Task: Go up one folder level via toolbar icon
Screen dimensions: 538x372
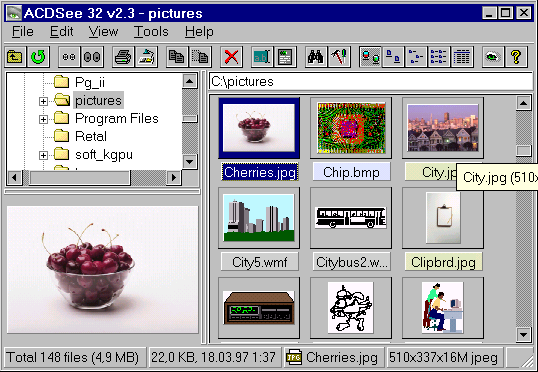Action: (15, 57)
